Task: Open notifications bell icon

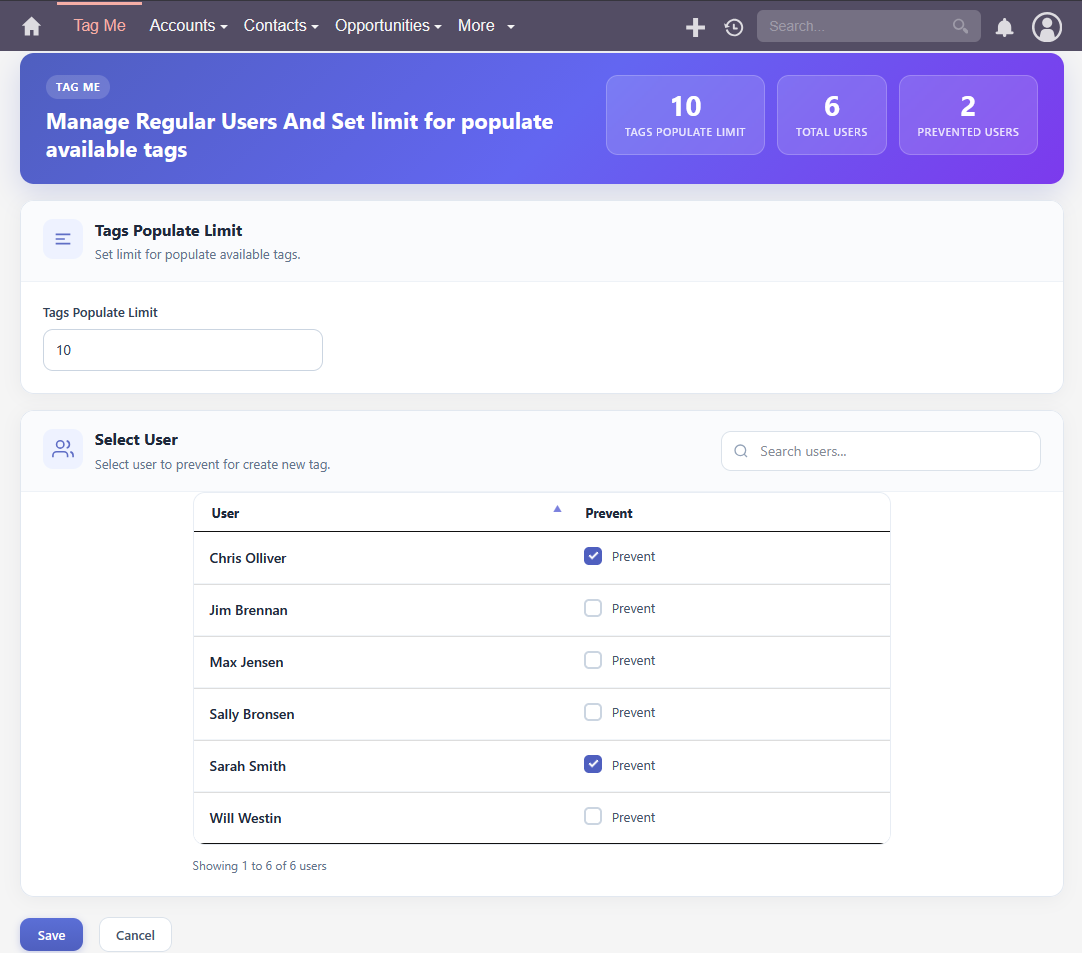Action: (x=1004, y=27)
